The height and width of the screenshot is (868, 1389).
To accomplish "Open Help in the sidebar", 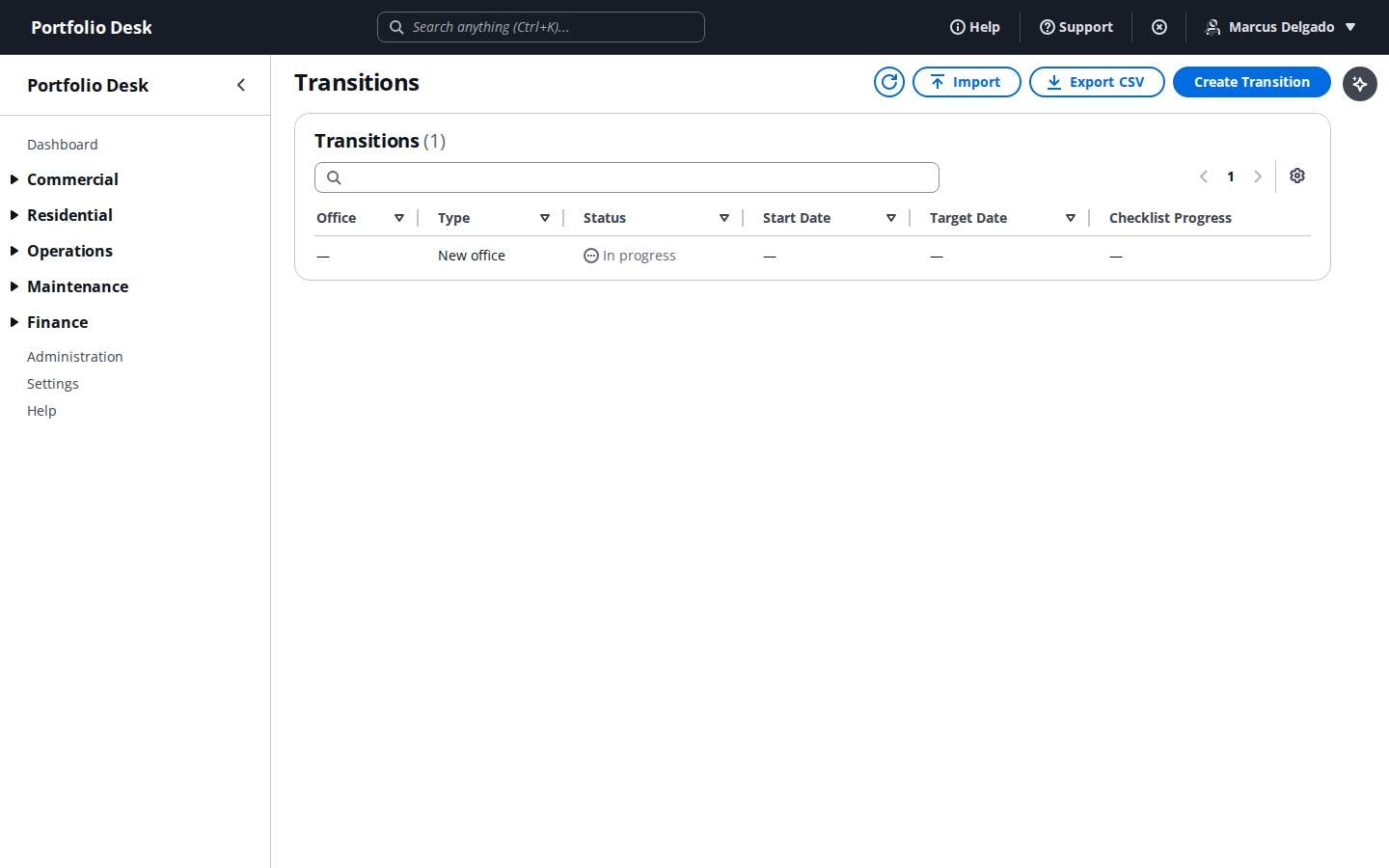I will coord(41,411).
